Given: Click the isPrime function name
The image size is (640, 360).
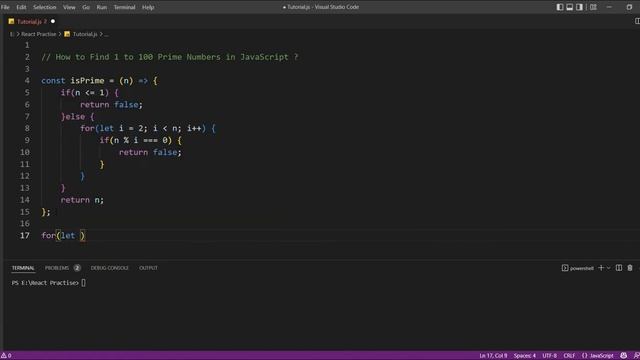Looking at the screenshot, I should pyautogui.click(x=87, y=81).
